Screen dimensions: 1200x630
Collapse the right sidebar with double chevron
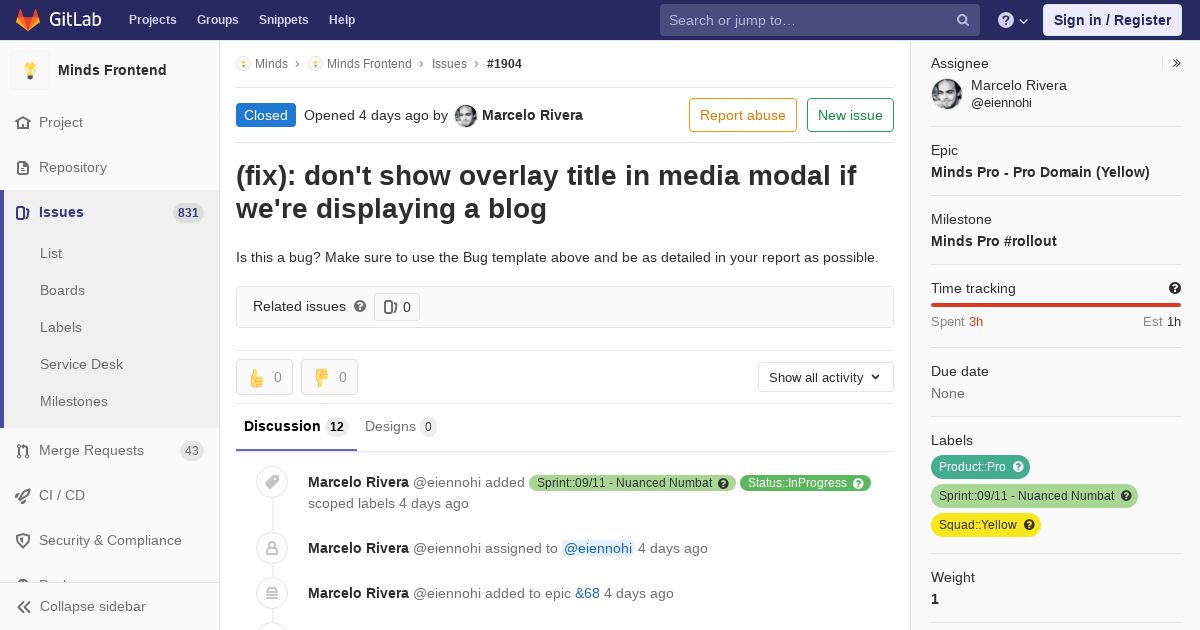pyautogui.click(x=1177, y=63)
